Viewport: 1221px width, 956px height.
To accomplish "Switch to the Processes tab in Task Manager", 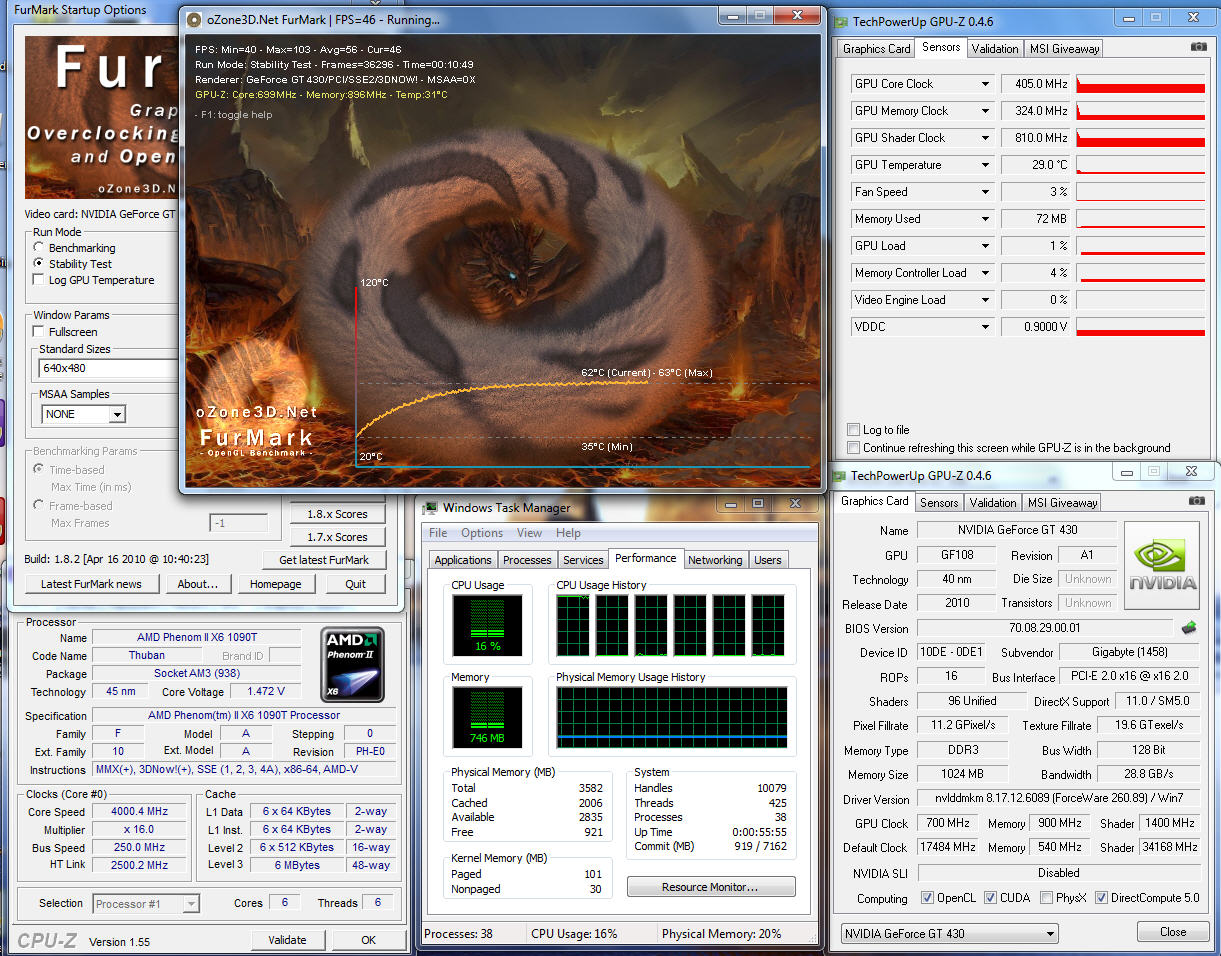I will 527,560.
